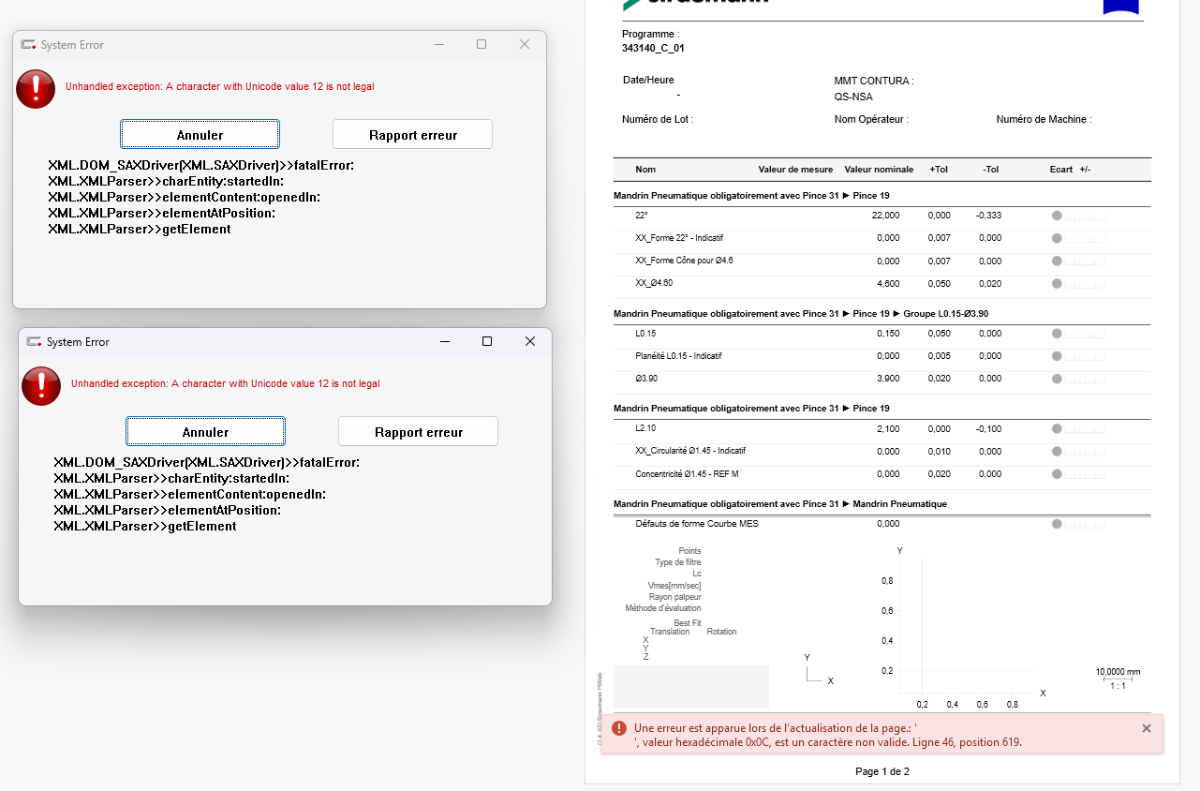Click the red exclamation icon in the lower dialog
The width and height of the screenshot is (1200, 791).
[41, 385]
